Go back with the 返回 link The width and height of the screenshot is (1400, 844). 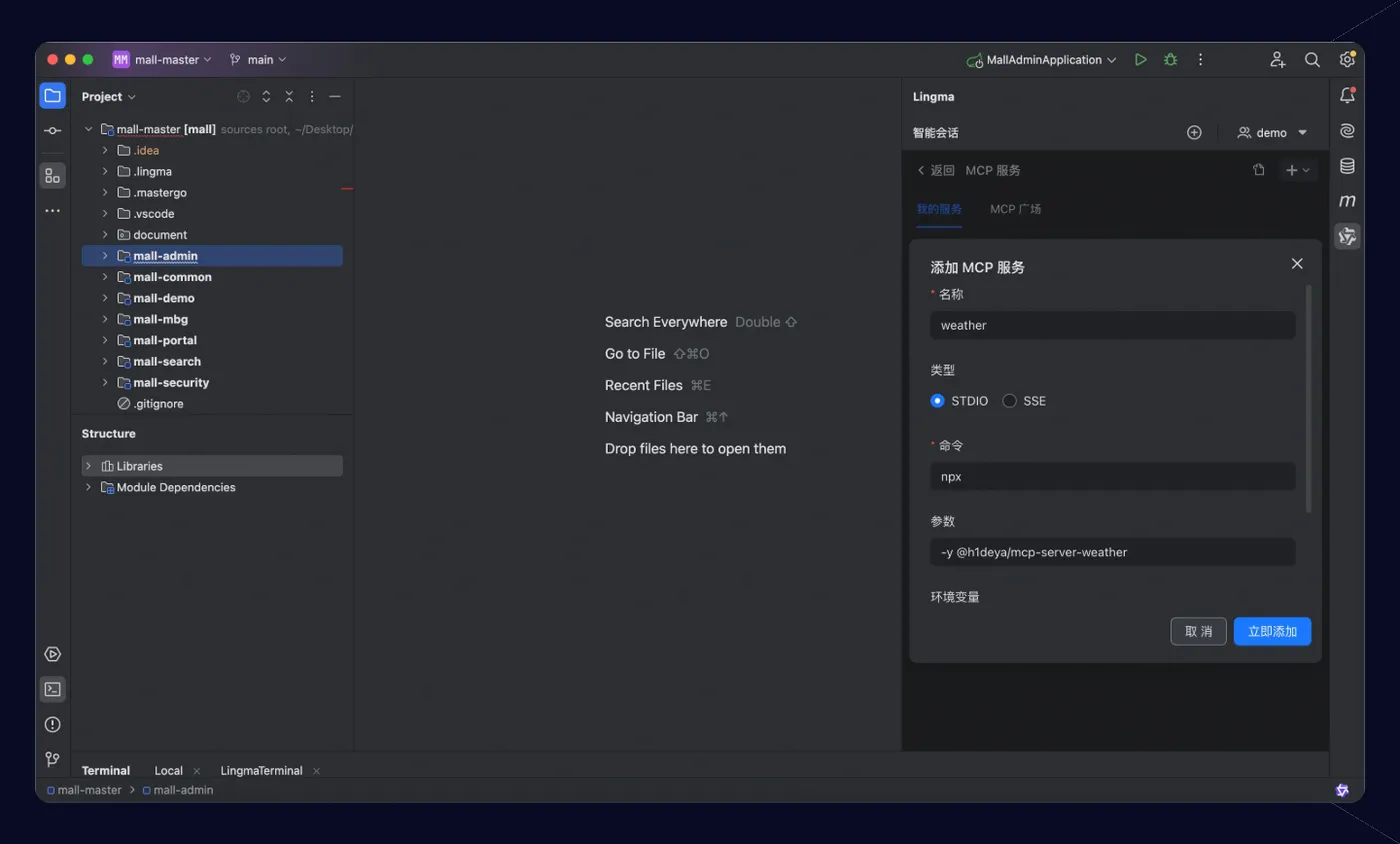click(935, 170)
